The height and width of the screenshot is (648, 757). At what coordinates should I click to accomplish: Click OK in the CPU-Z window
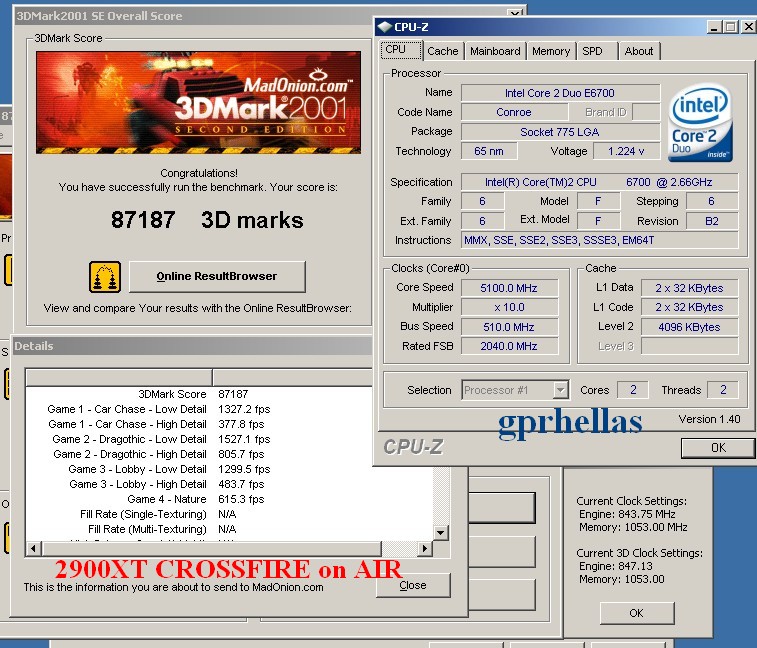pyautogui.click(x=718, y=448)
